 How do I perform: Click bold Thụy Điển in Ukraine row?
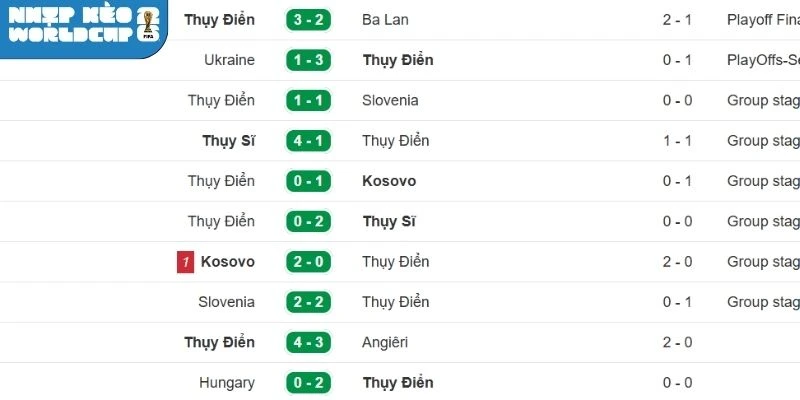click(x=397, y=60)
